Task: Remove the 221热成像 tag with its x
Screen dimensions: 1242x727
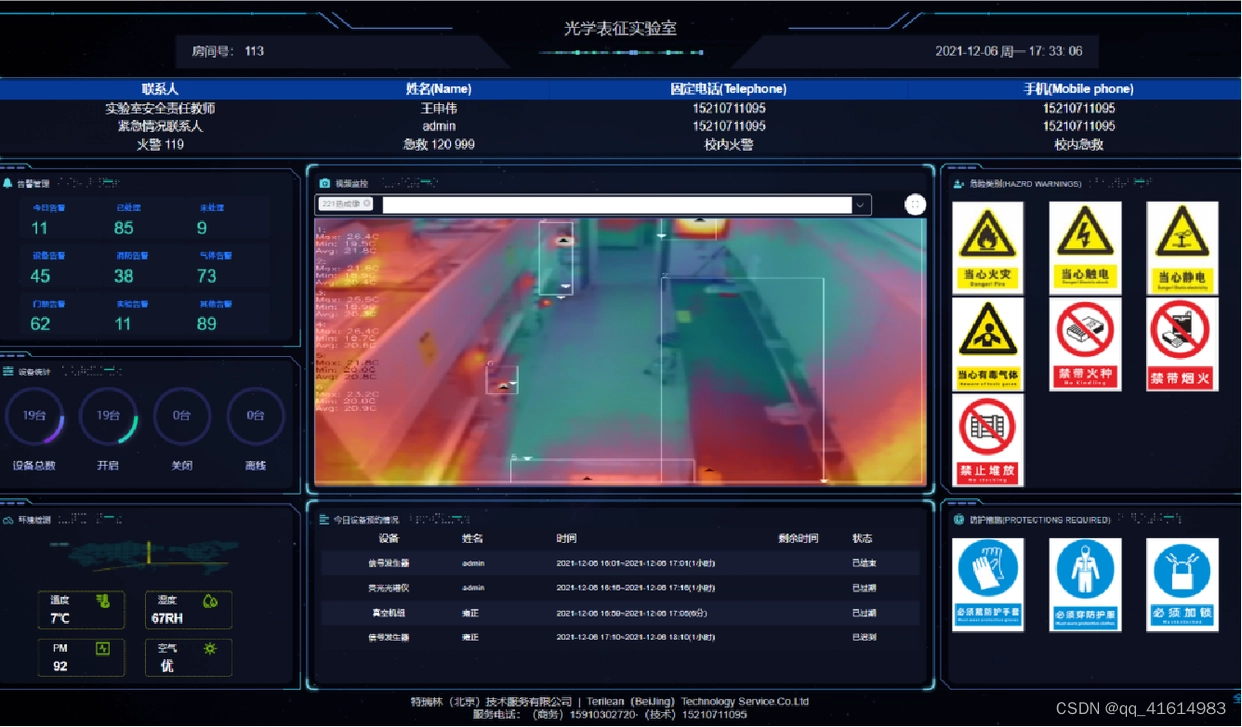Action: click(367, 204)
